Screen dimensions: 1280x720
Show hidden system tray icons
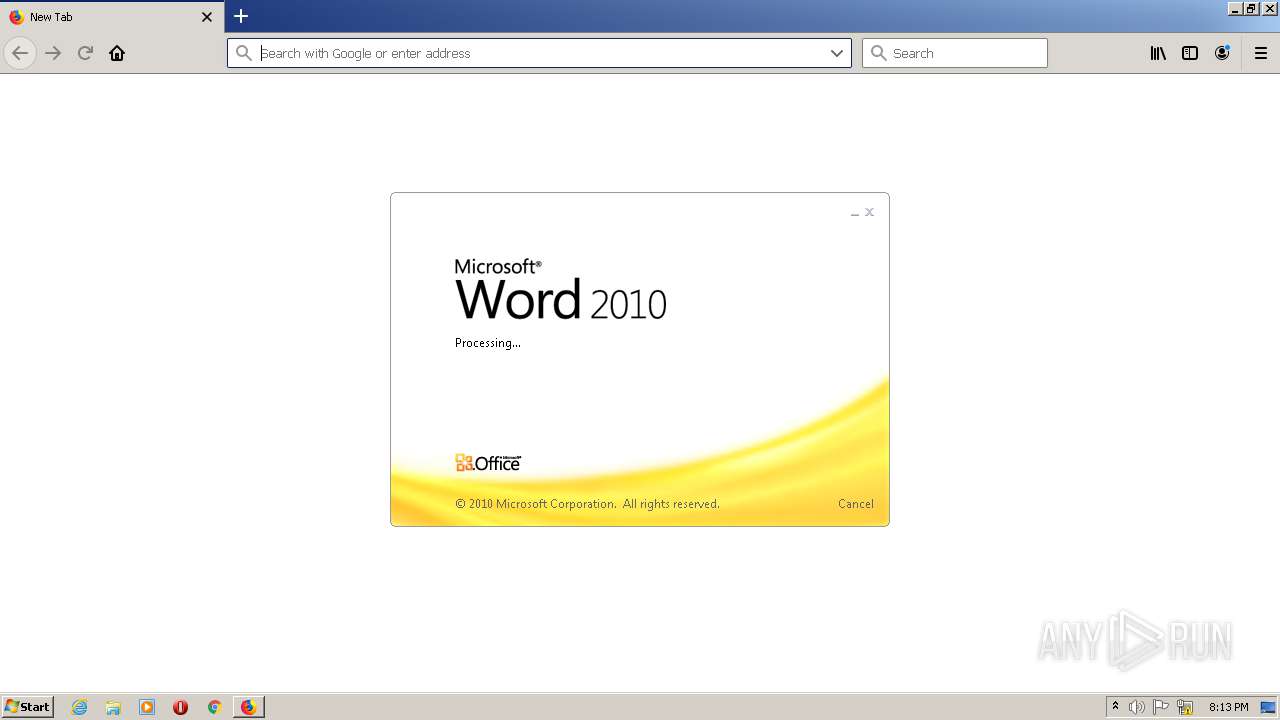(1116, 707)
